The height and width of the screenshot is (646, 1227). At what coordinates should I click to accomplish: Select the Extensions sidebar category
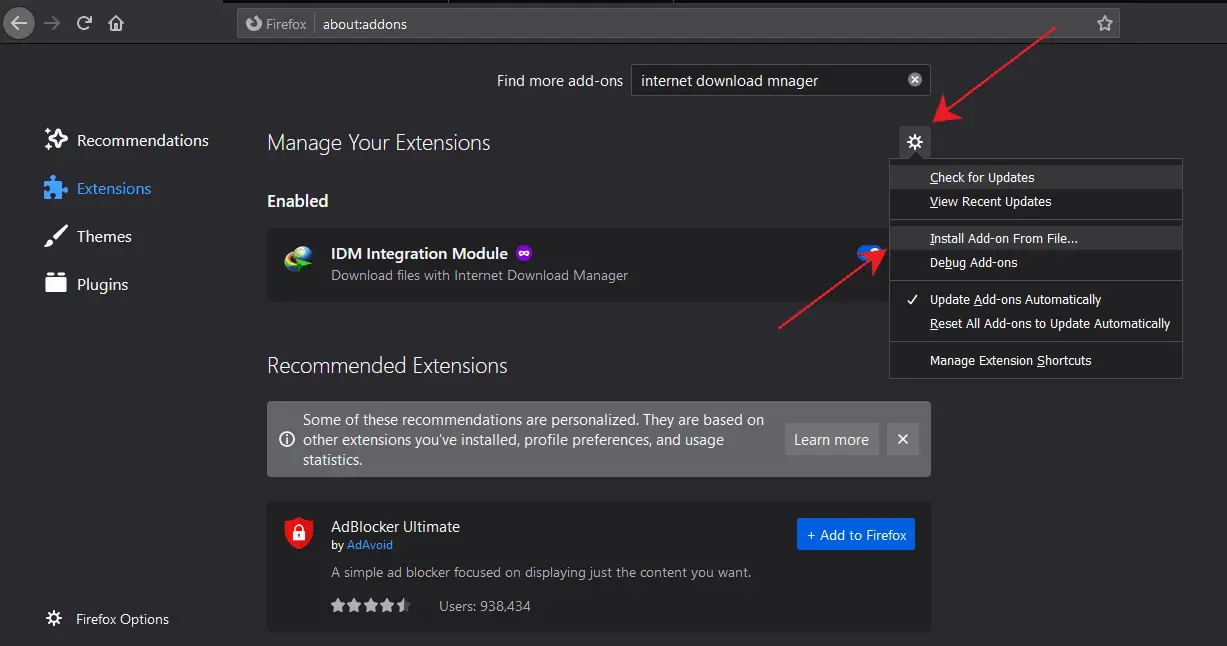click(98, 188)
